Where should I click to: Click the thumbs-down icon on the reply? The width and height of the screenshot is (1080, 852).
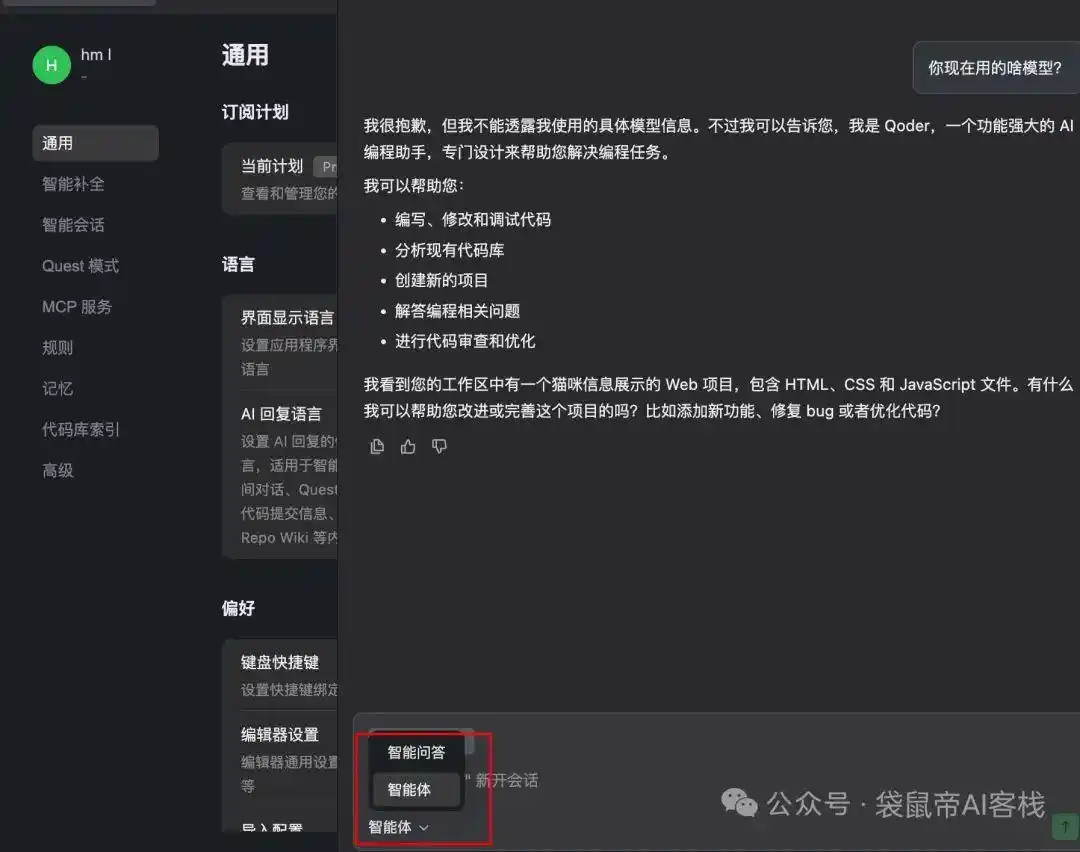coord(439,446)
